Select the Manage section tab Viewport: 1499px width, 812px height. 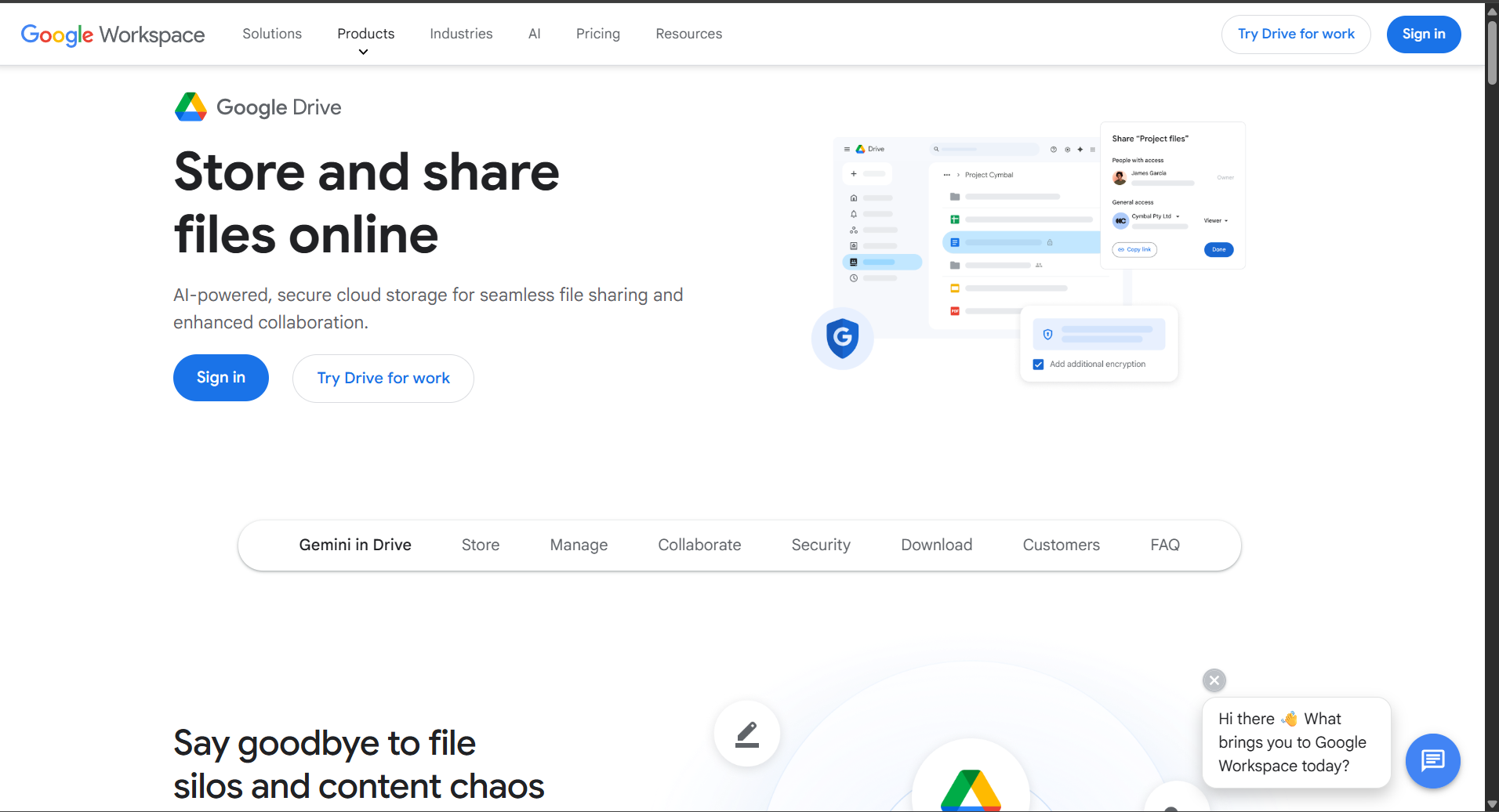pos(579,545)
